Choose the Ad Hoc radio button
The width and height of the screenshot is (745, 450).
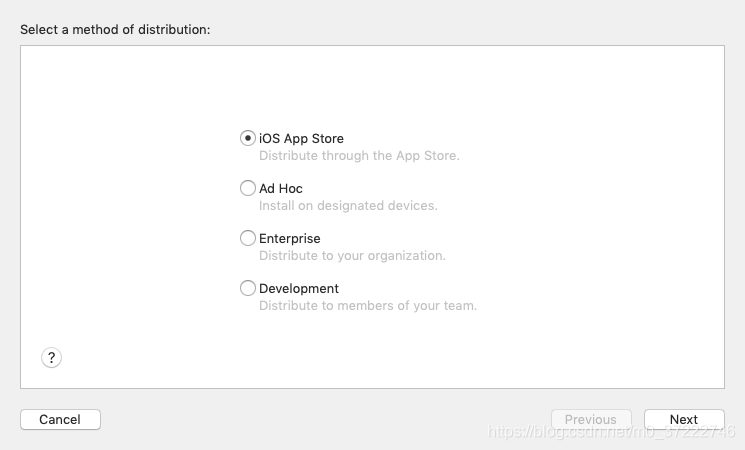pos(248,188)
